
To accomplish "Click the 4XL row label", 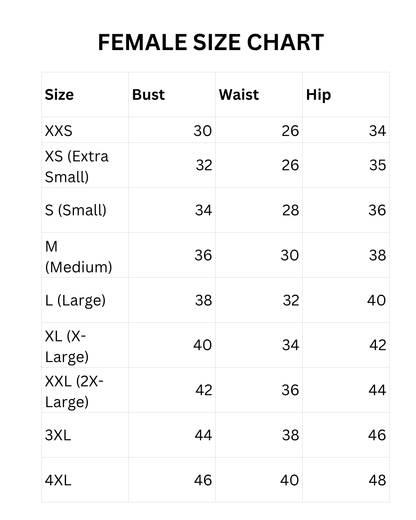I will tap(58, 480).
